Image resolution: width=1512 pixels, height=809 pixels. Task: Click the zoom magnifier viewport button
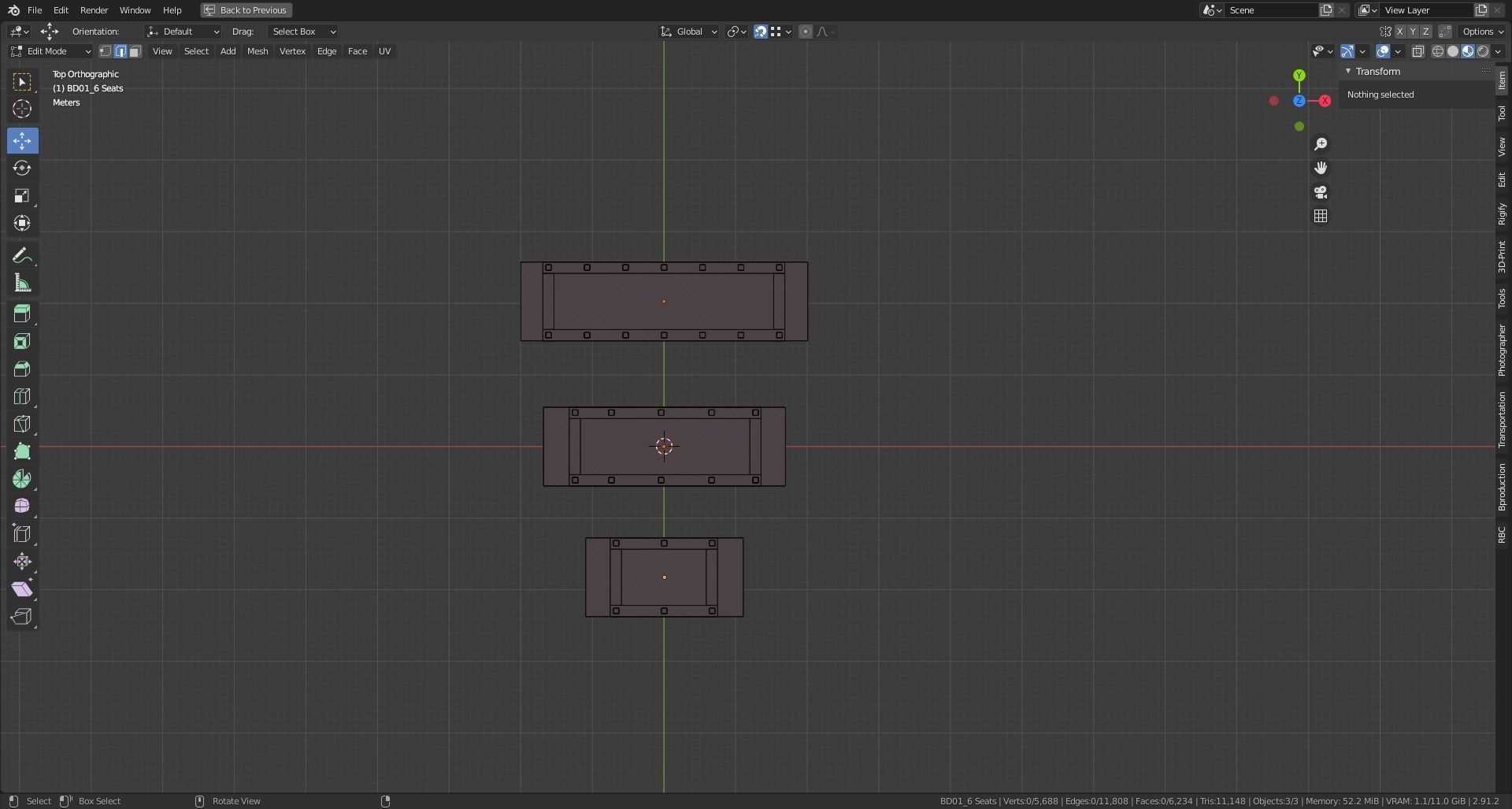pos(1321,144)
